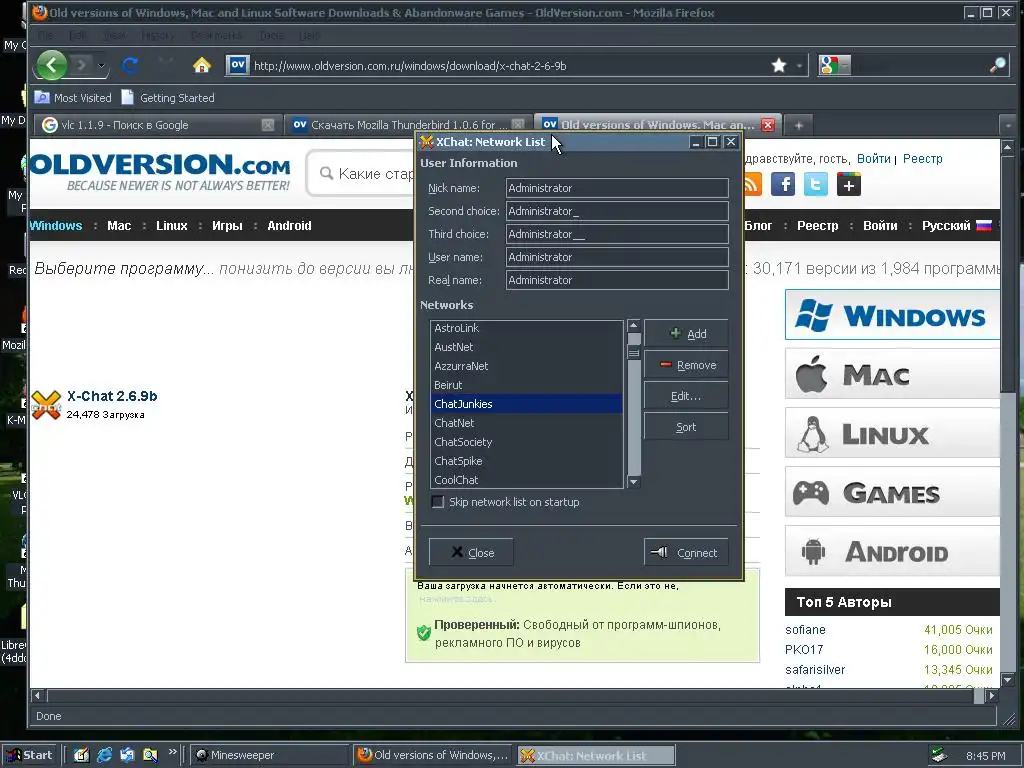The width and height of the screenshot is (1024, 768).
Task: Open the Linux category banner
Action: [892, 433]
